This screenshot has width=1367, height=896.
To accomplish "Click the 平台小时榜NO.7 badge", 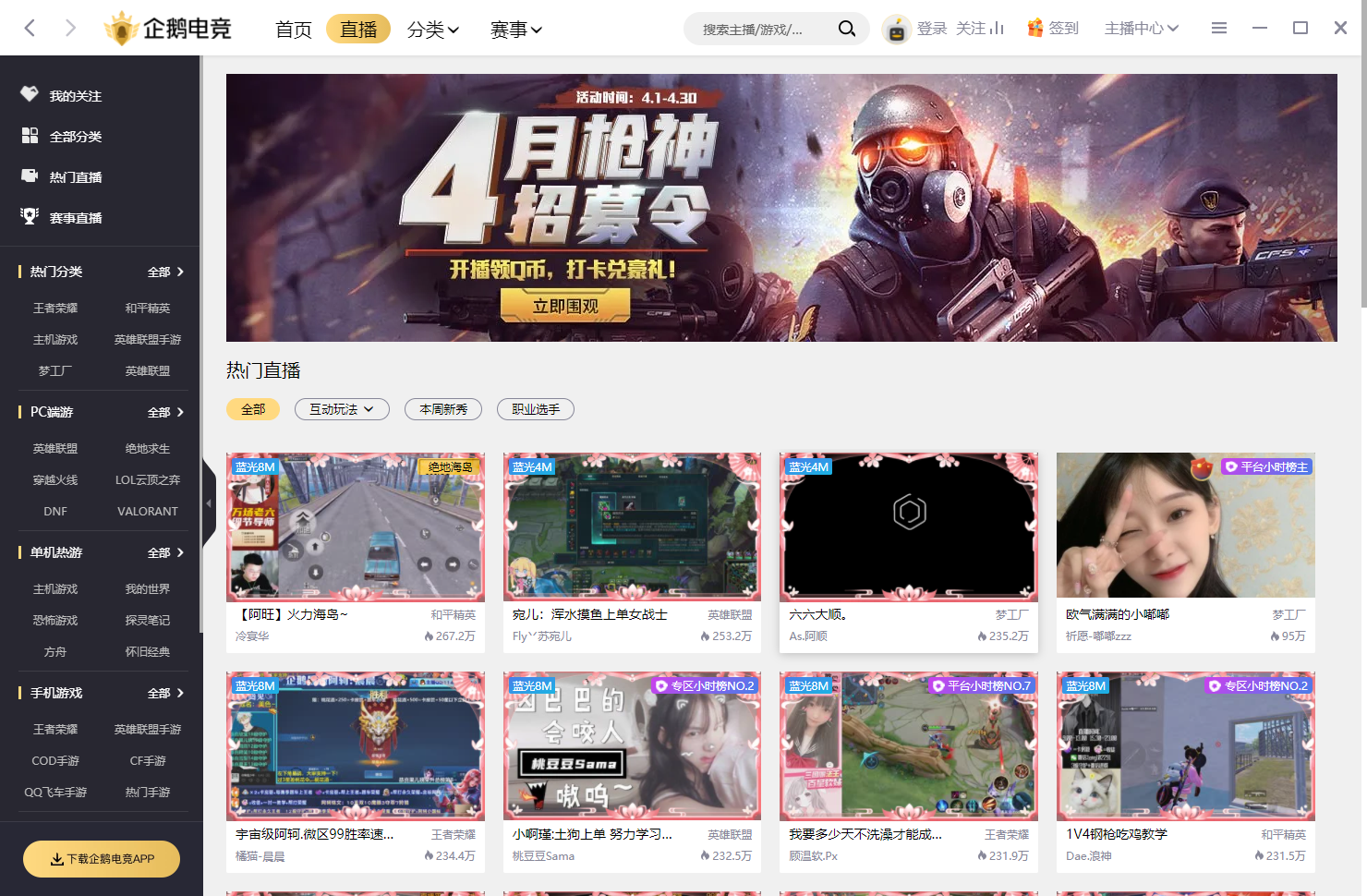I will click(x=981, y=686).
